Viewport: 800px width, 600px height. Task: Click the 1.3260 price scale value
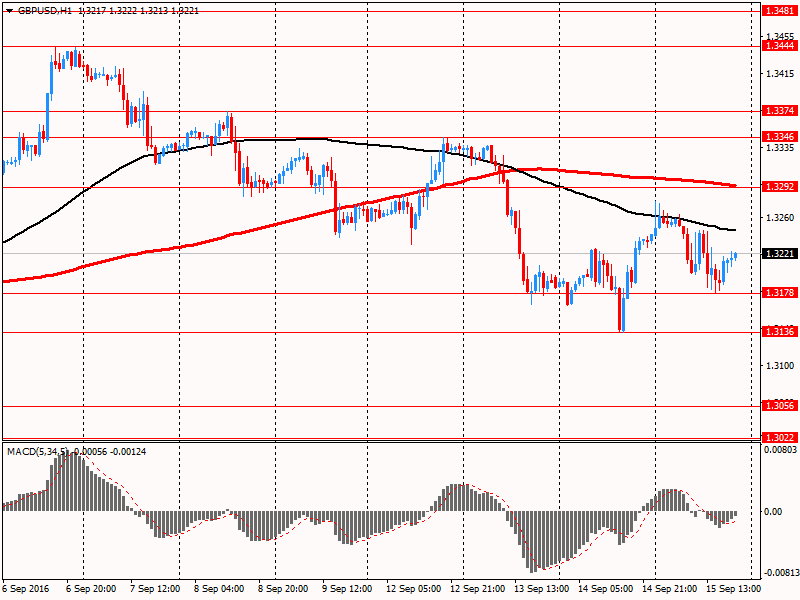pyautogui.click(x=780, y=218)
